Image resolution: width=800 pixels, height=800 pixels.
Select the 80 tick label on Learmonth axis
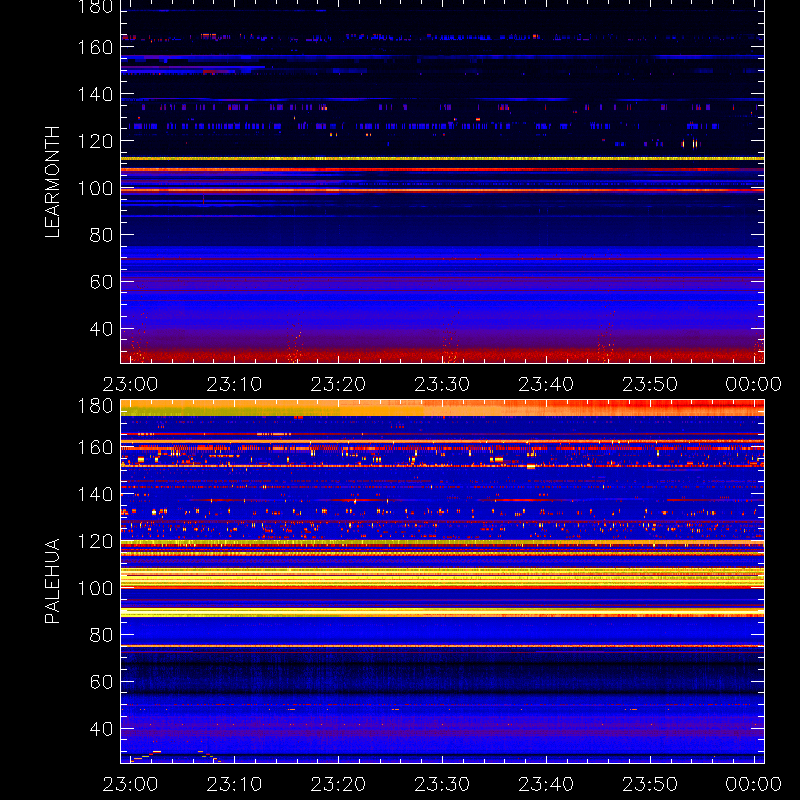click(x=101, y=235)
